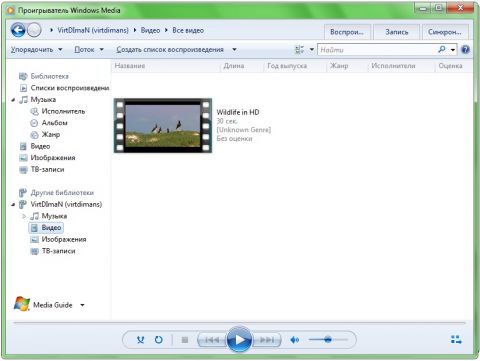
Task: Click Видео in the breadcrumb path
Action: pyautogui.click(x=150, y=30)
